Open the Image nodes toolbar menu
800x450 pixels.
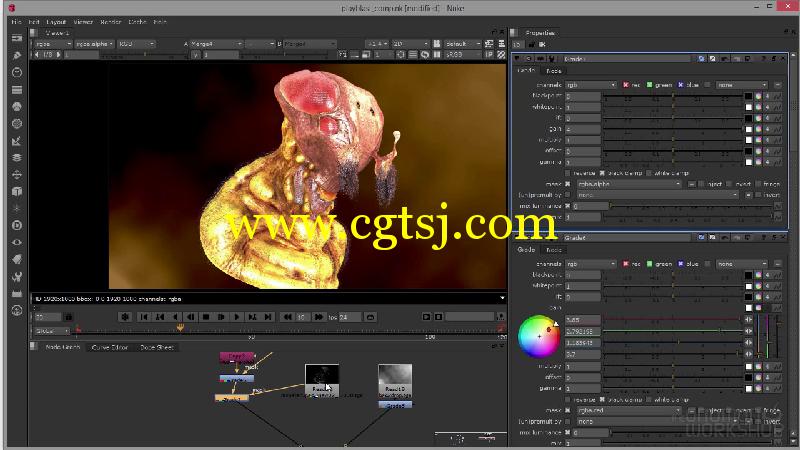17,38
